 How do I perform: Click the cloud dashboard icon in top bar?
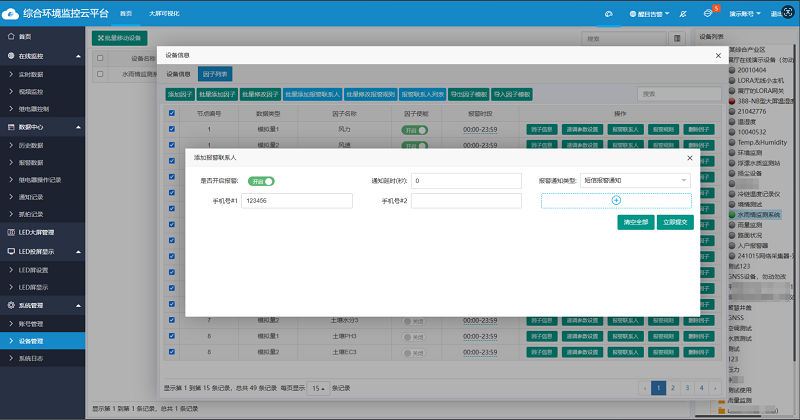(x=608, y=13)
